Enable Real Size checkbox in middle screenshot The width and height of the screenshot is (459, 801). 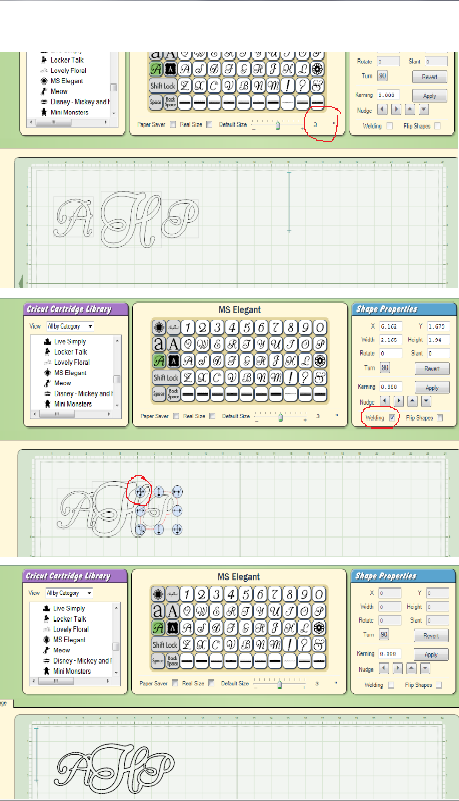(211, 416)
